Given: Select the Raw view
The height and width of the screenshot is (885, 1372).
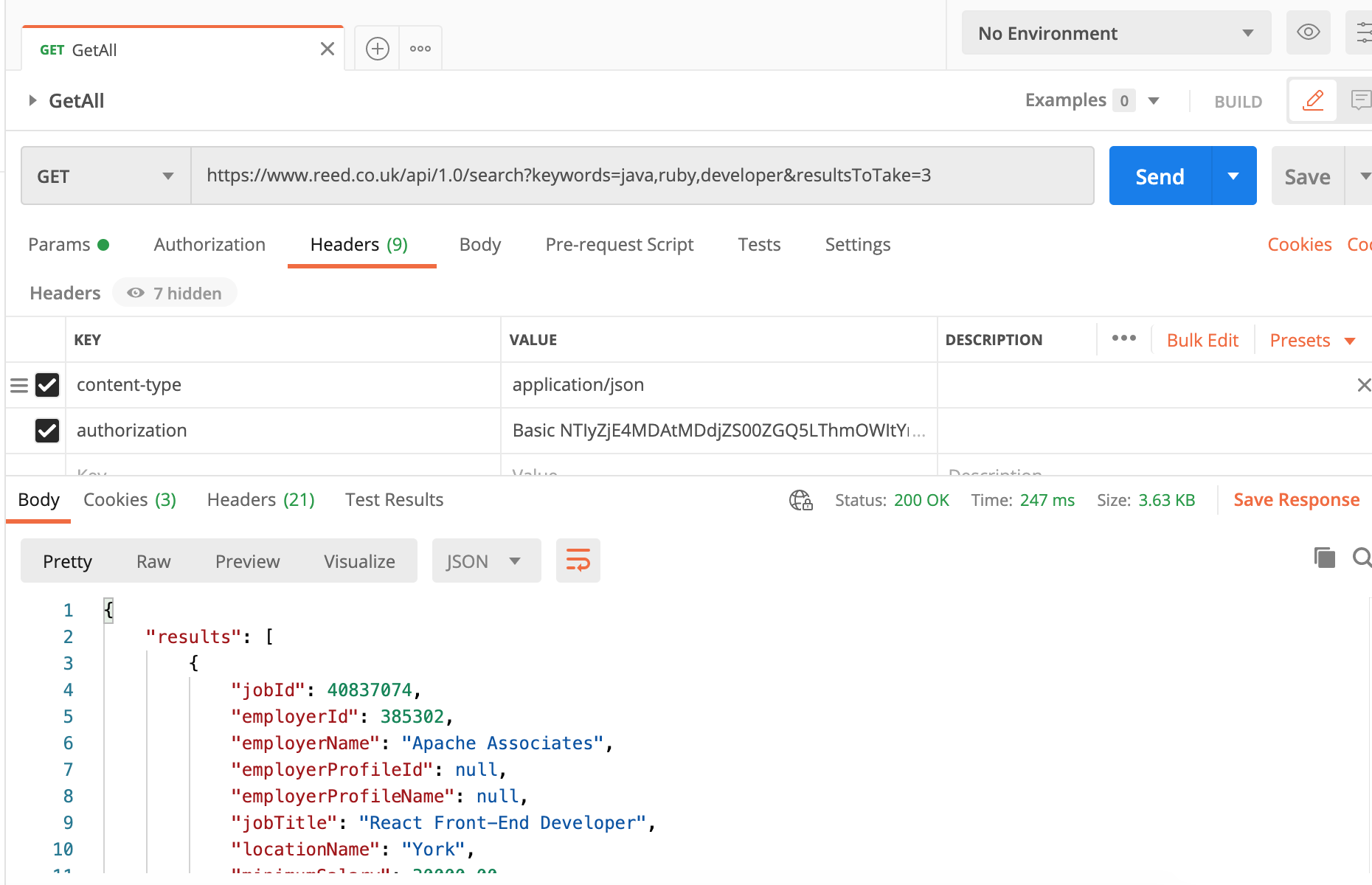Looking at the screenshot, I should [x=153, y=561].
